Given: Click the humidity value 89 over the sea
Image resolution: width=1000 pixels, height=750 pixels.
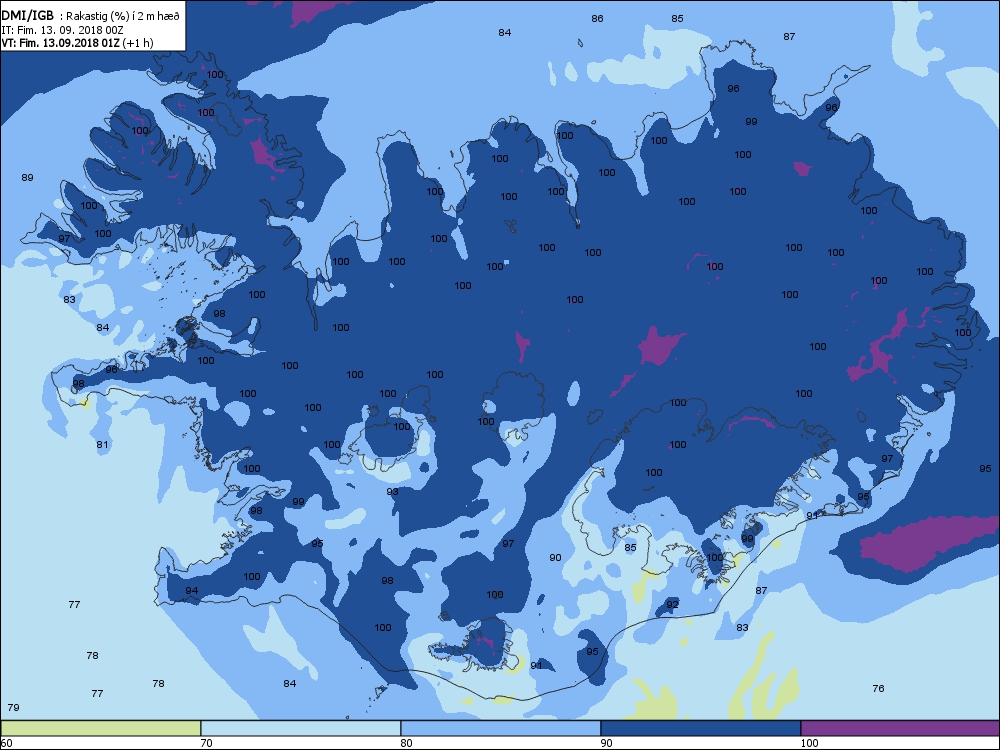Looking at the screenshot, I should coord(27,177).
